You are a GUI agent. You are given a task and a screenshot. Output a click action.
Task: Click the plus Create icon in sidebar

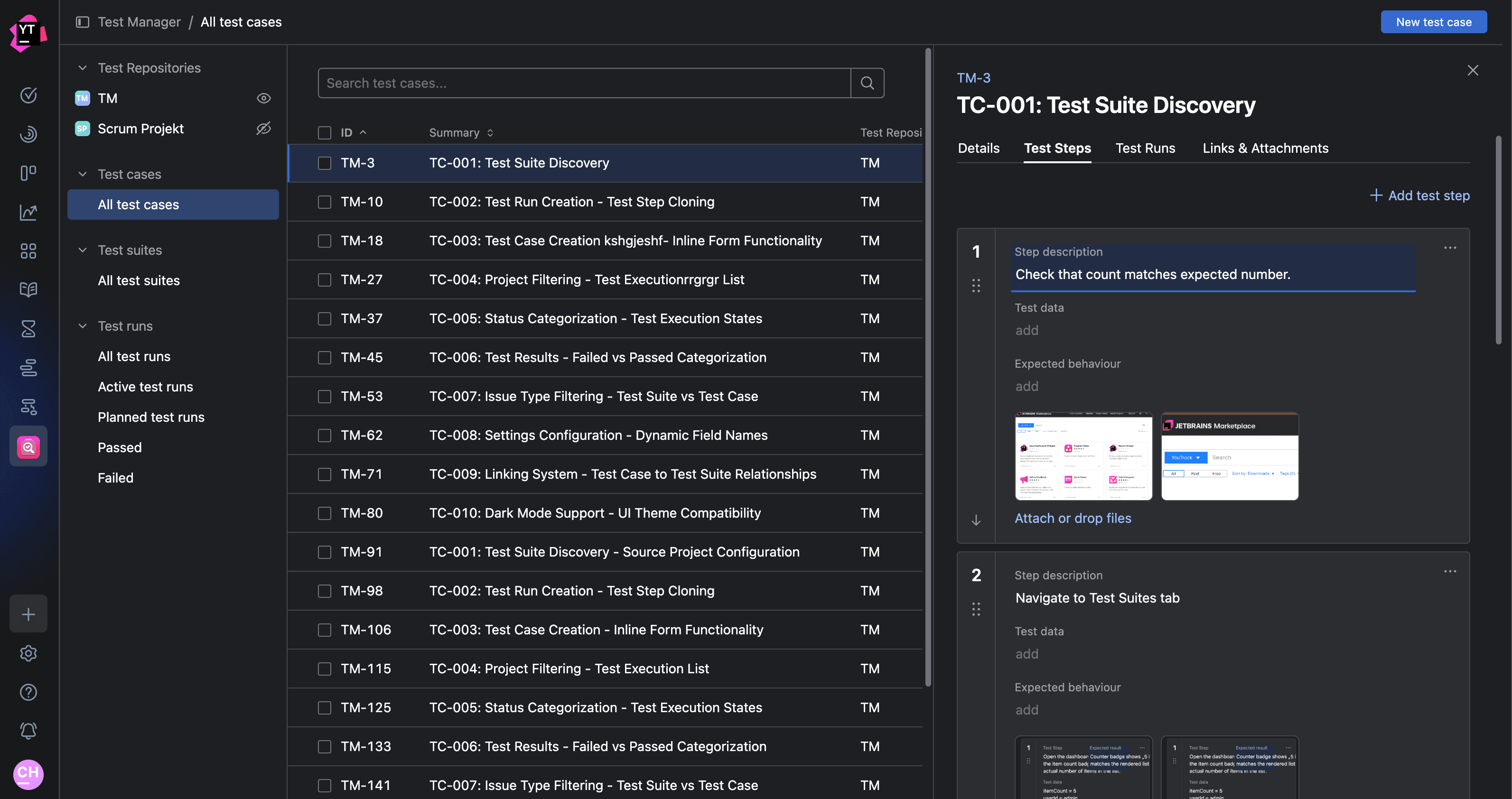[x=28, y=614]
